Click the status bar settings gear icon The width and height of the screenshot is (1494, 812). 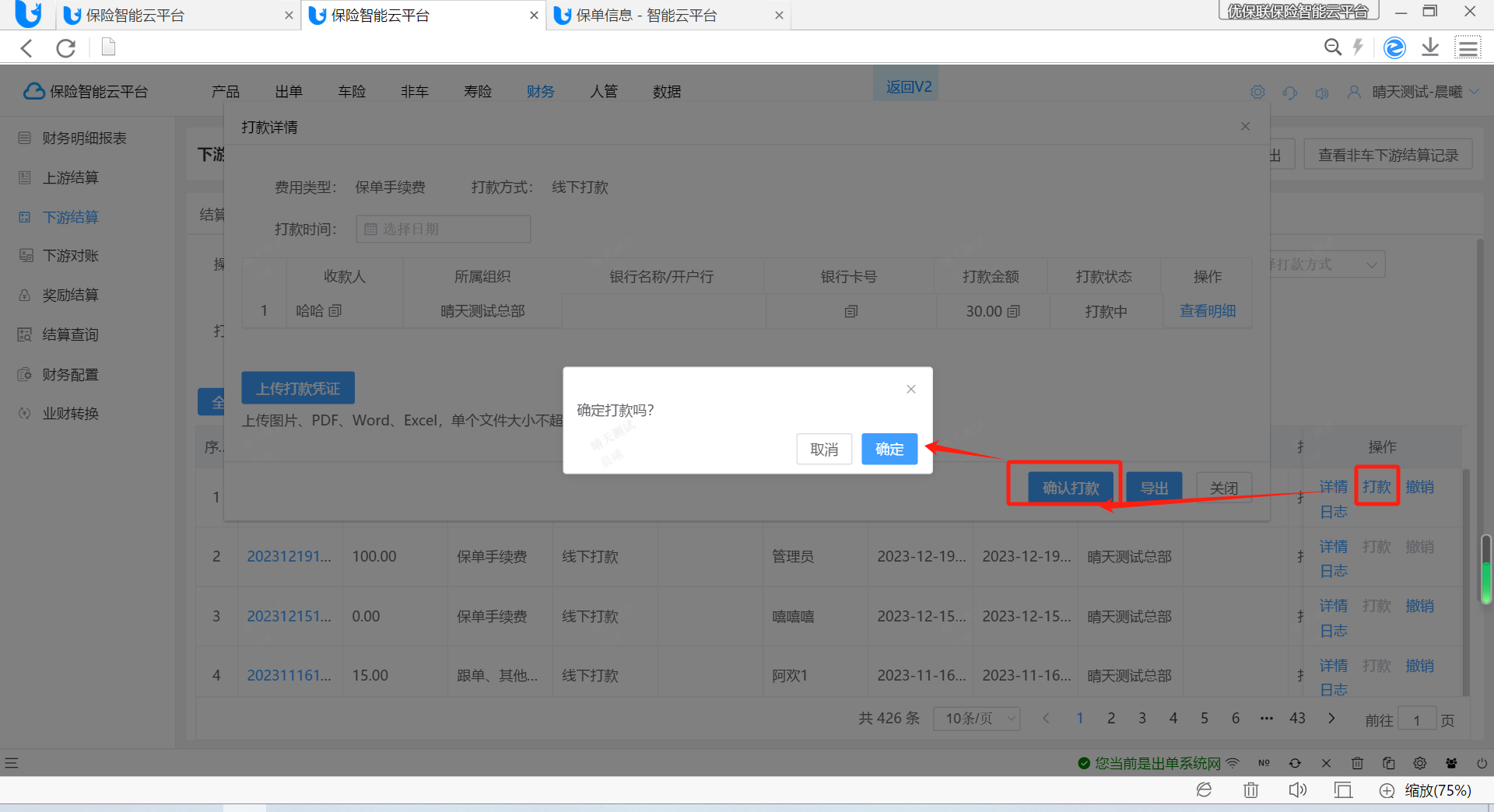(1419, 763)
